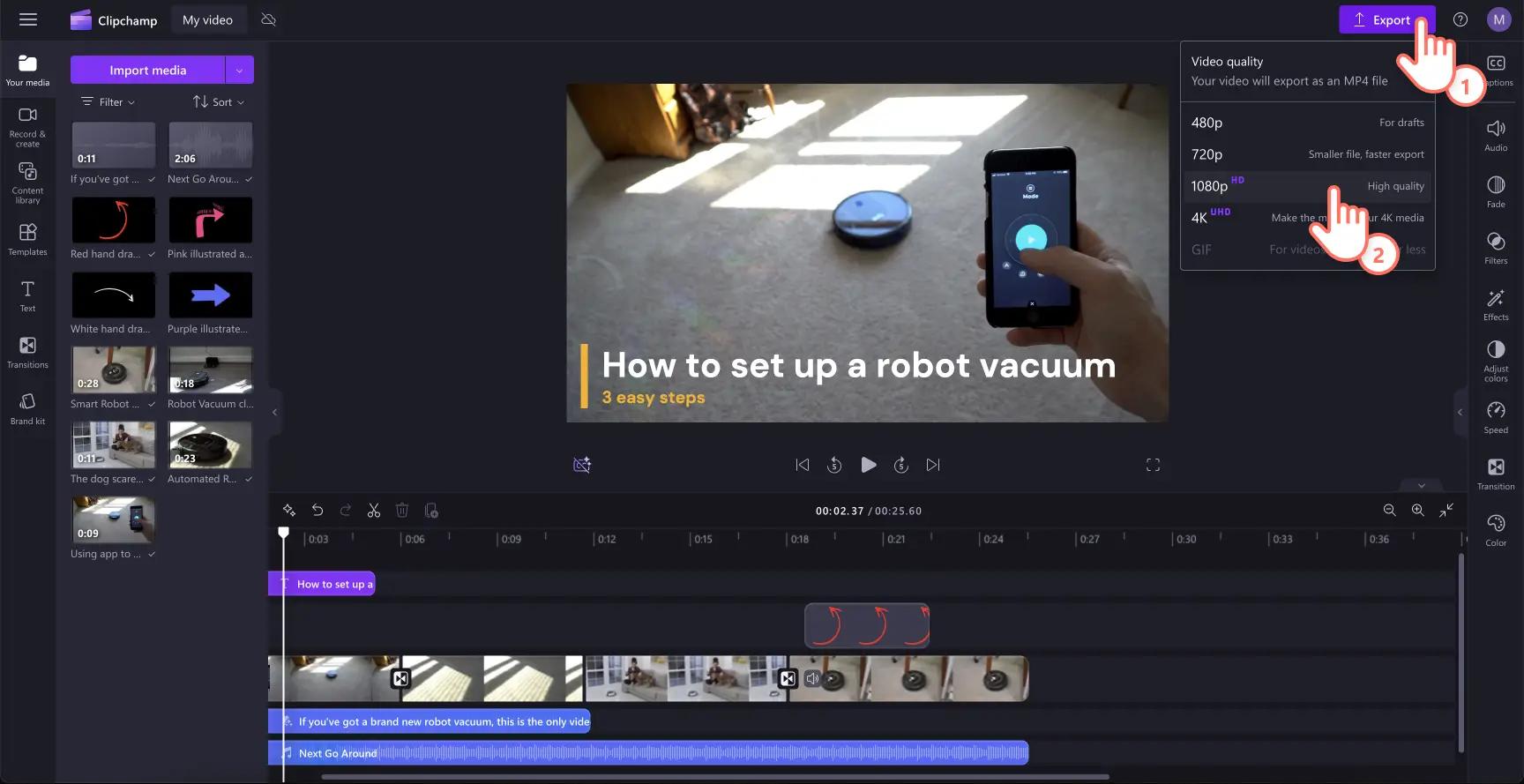Enter fullscreen preview mode
This screenshot has height=784, width=1524.
point(1153,465)
